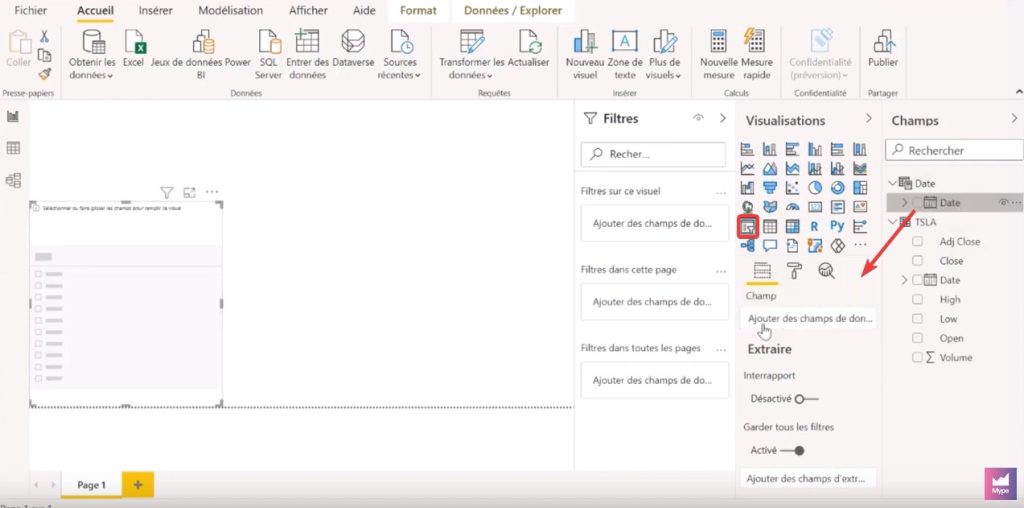Collapse the Champs pane chevron
The image size is (1024, 508).
[x=1014, y=118]
